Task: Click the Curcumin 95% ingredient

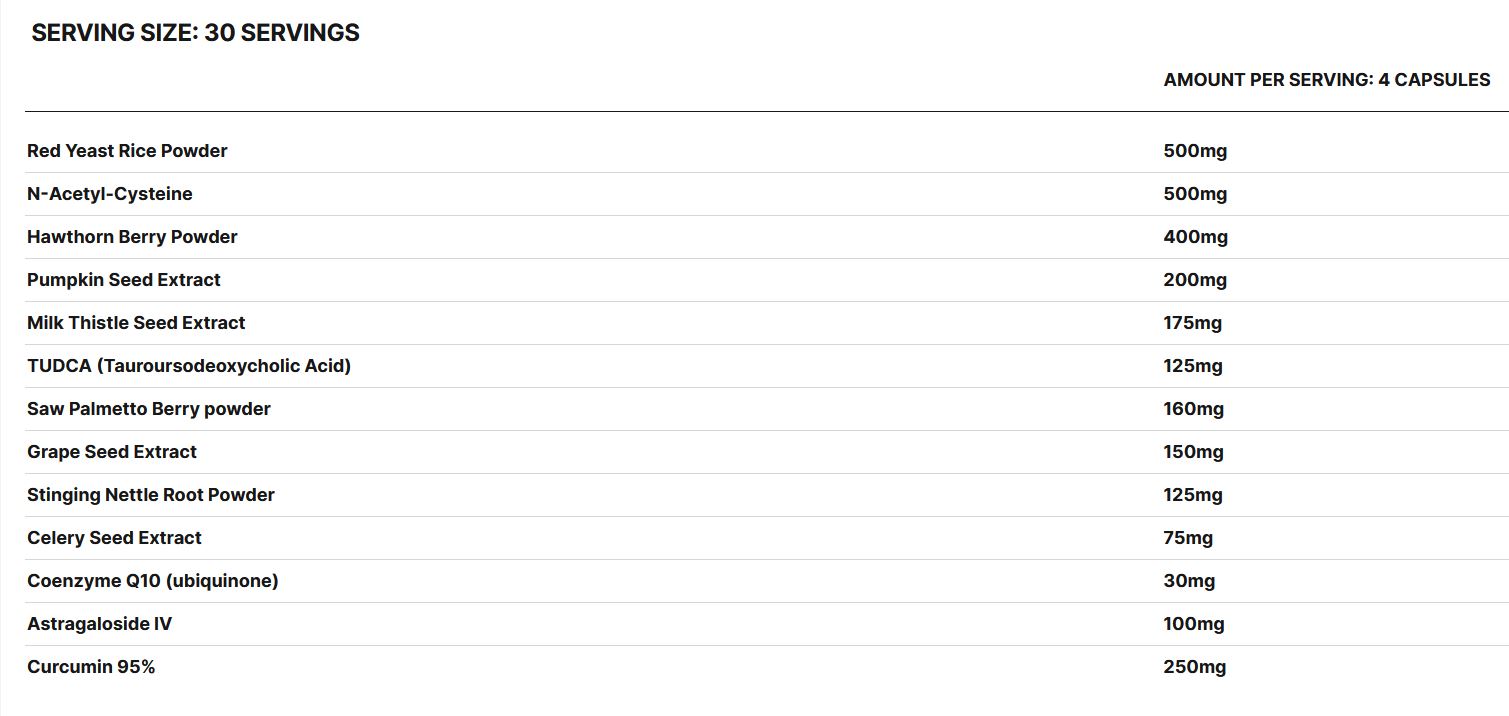Action: 91,667
